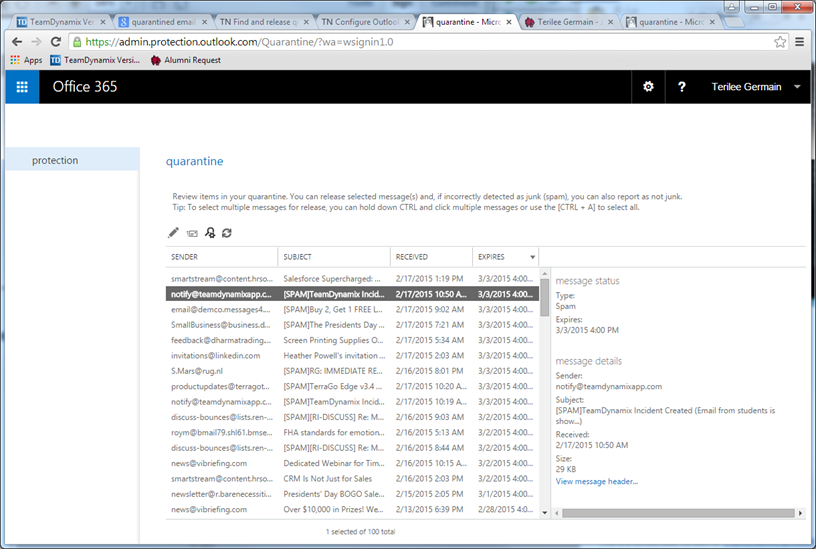Select the email@demco.messages4 message row
Screen dimensions: 816x549
coord(352,310)
